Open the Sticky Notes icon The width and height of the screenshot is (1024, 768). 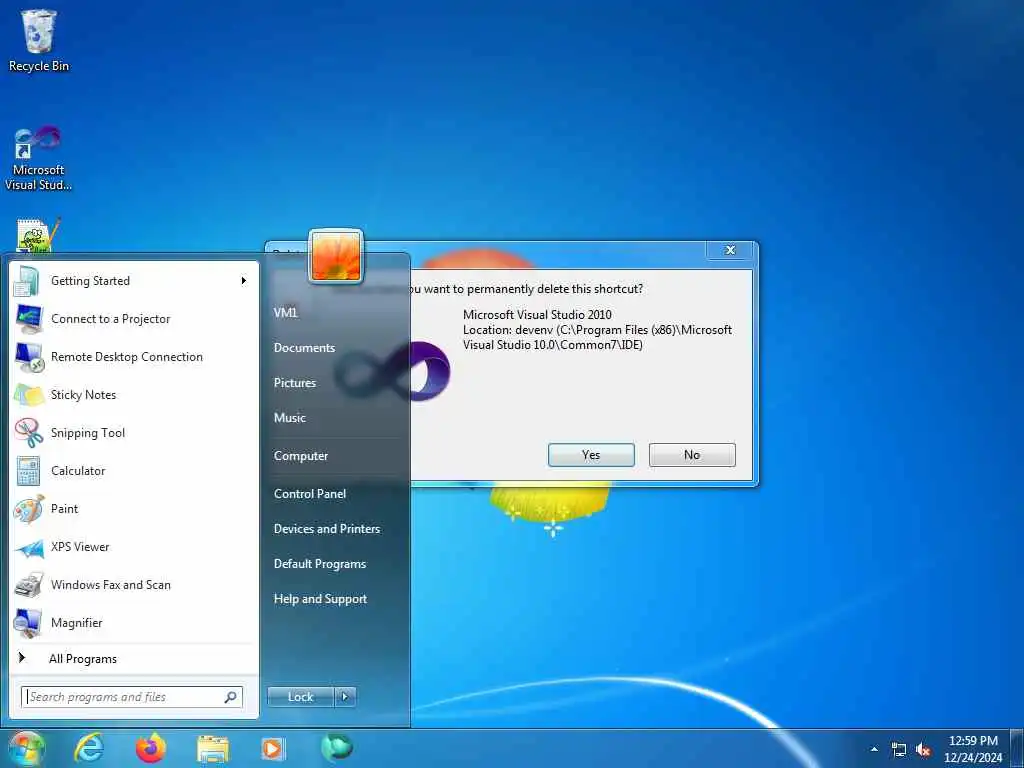(x=29, y=395)
